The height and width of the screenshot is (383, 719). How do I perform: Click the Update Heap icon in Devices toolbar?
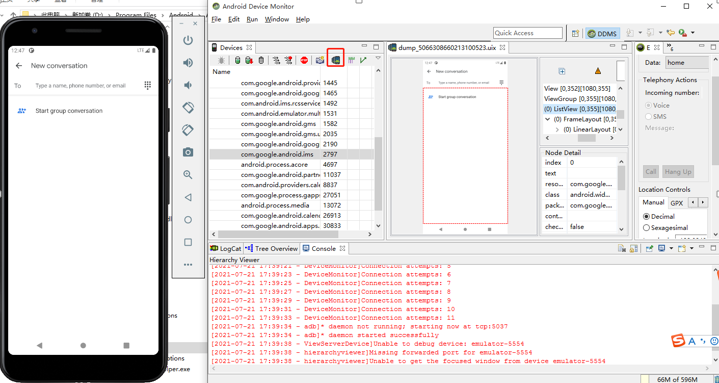tap(238, 60)
